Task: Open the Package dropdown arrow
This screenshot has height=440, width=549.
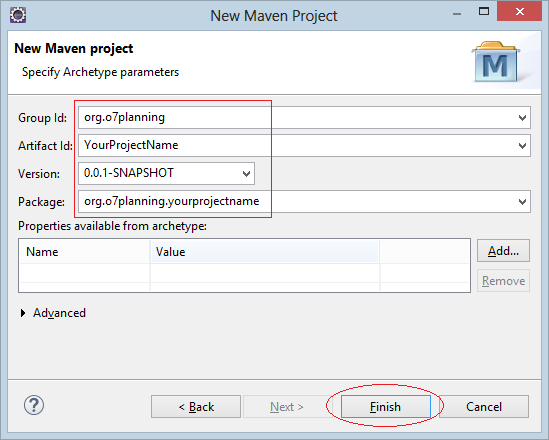Action: pyautogui.click(x=522, y=202)
